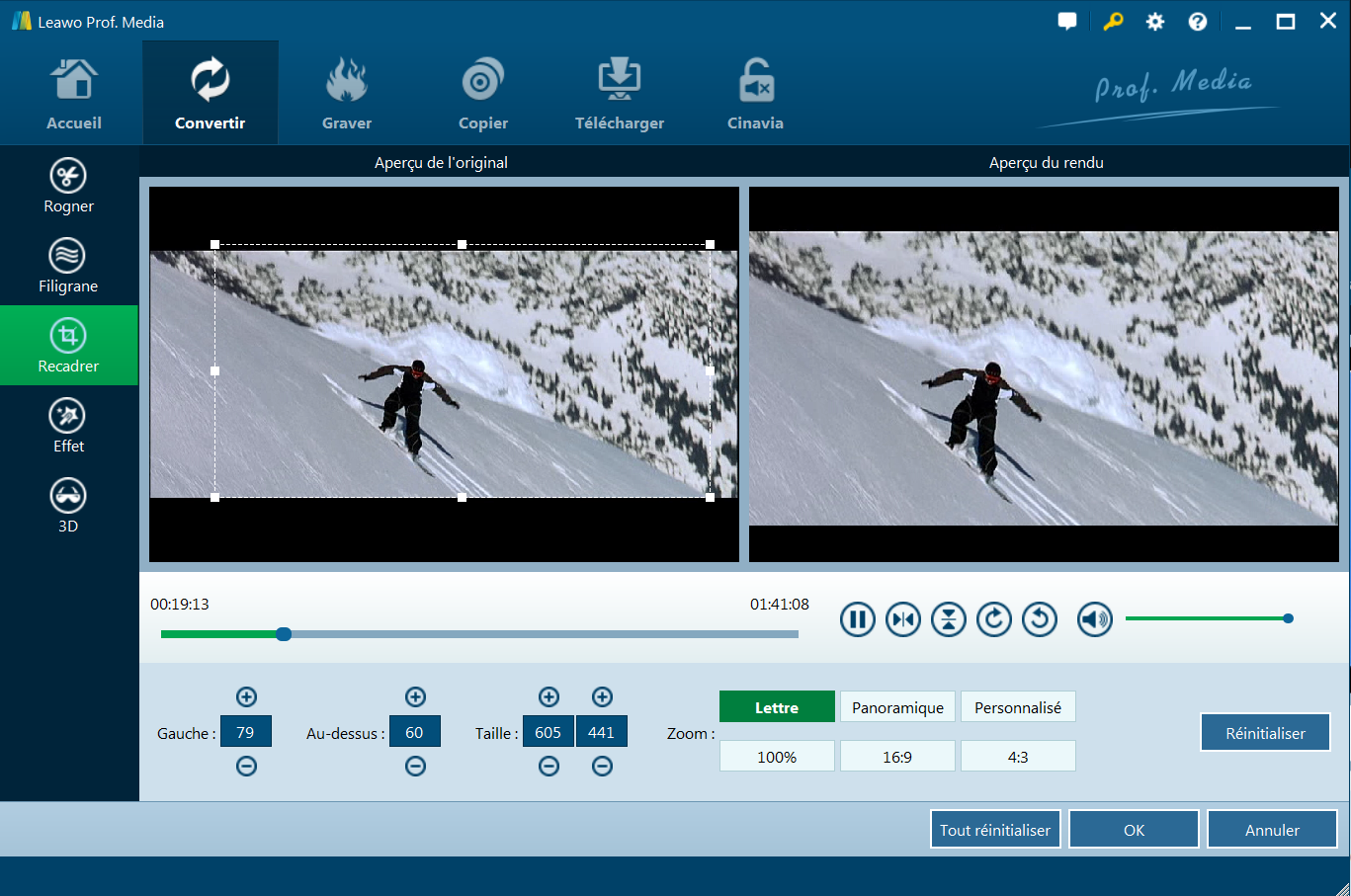Increase crop width with plus button

click(549, 696)
